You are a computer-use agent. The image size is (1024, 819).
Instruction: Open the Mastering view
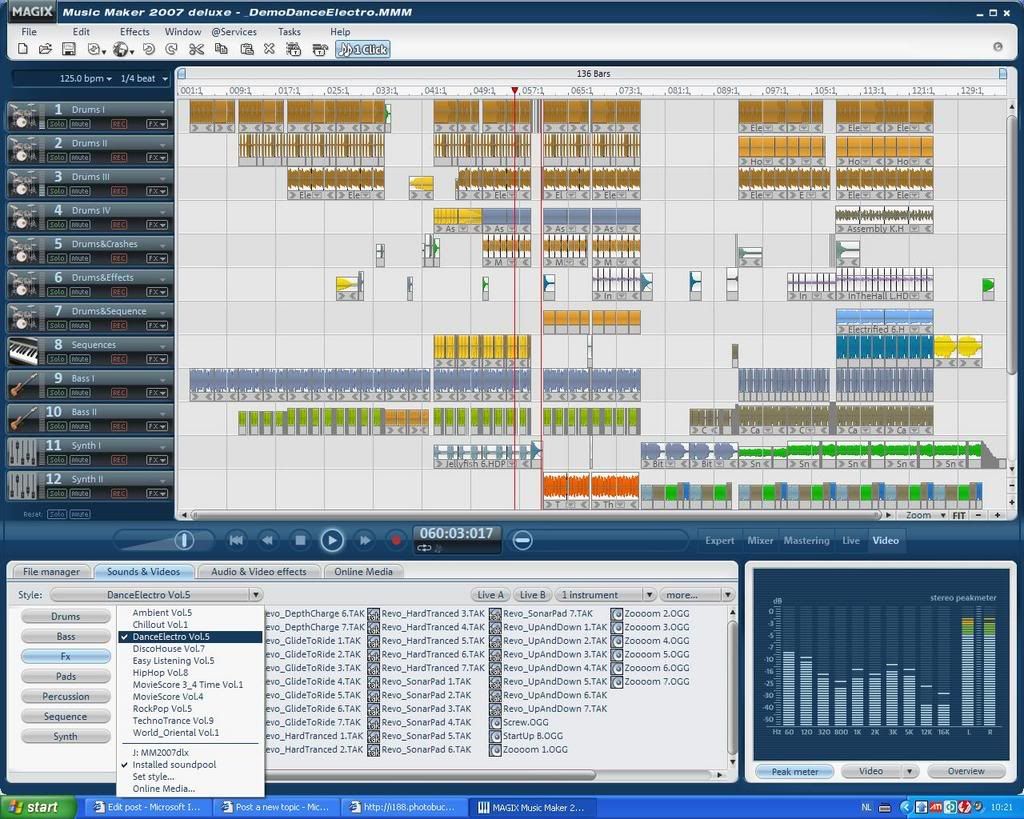pyautogui.click(x=807, y=541)
